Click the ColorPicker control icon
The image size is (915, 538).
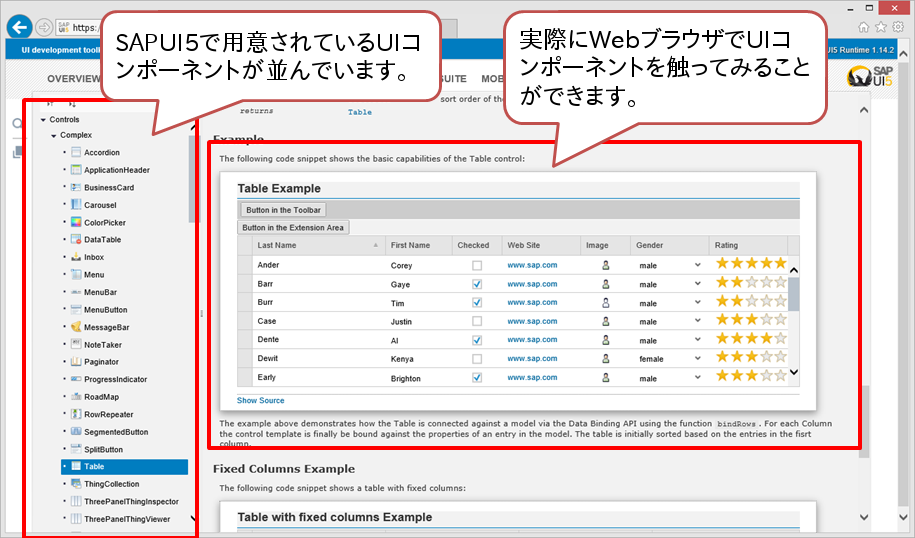click(76, 222)
